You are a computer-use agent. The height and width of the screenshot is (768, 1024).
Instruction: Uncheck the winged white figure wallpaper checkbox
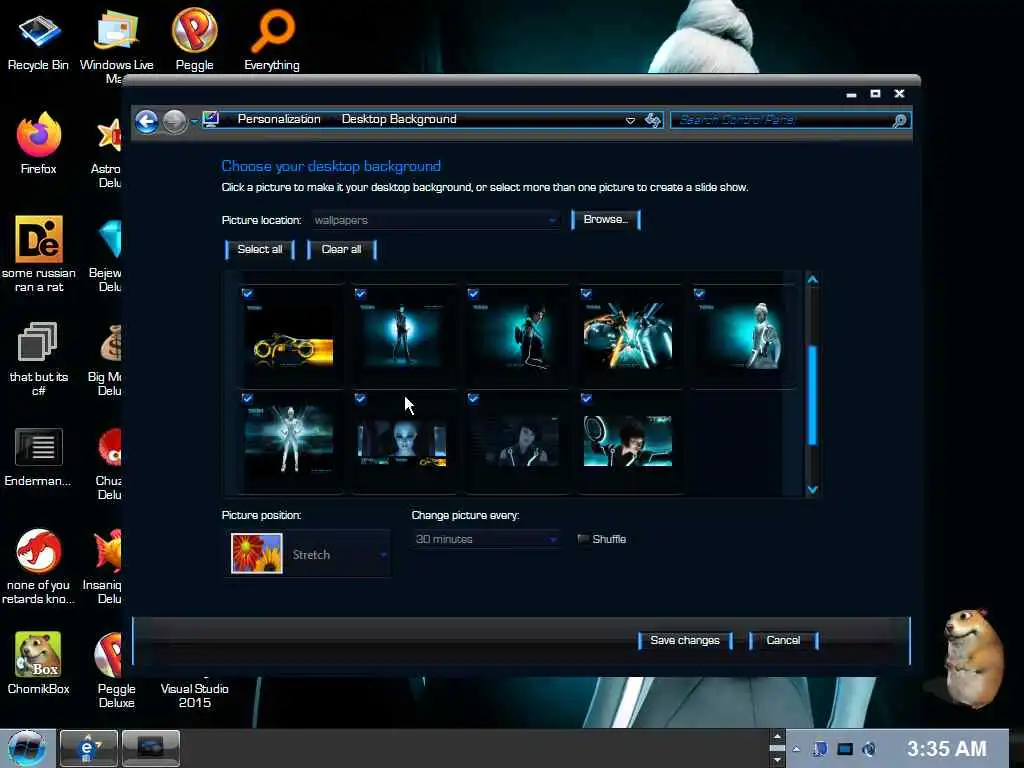[x=248, y=398]
